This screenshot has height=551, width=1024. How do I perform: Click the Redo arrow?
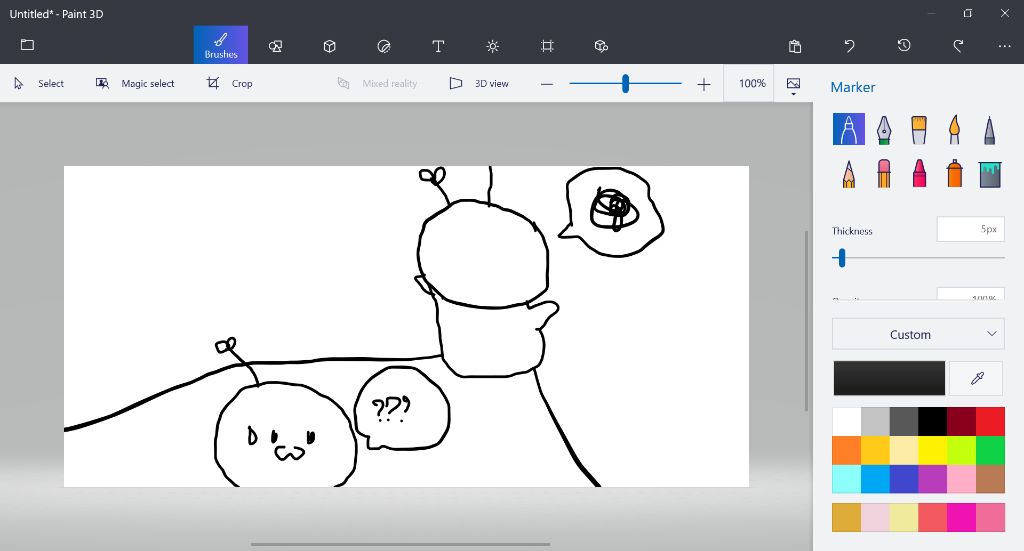958,46
